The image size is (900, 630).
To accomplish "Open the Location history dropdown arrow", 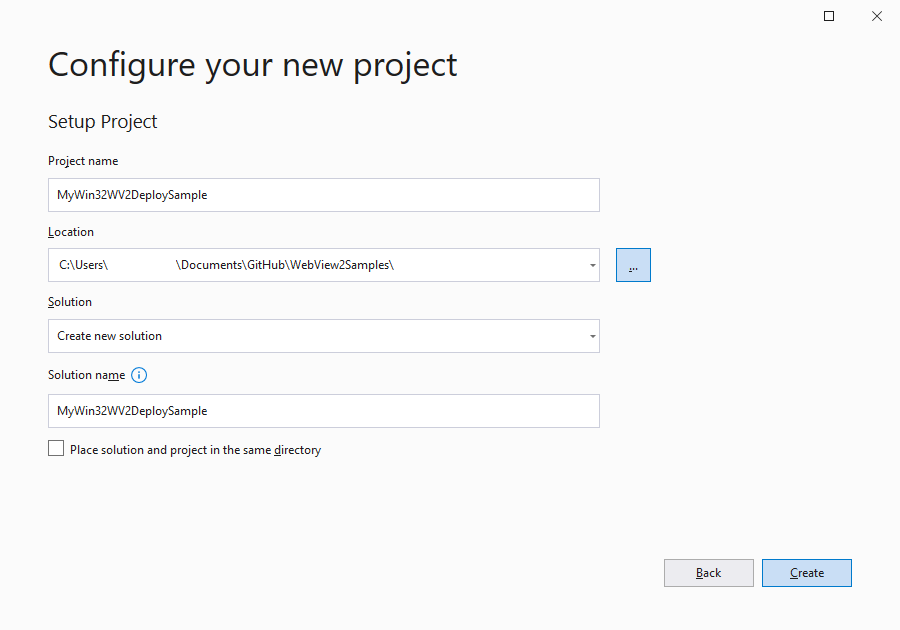I will pos(590,264).
